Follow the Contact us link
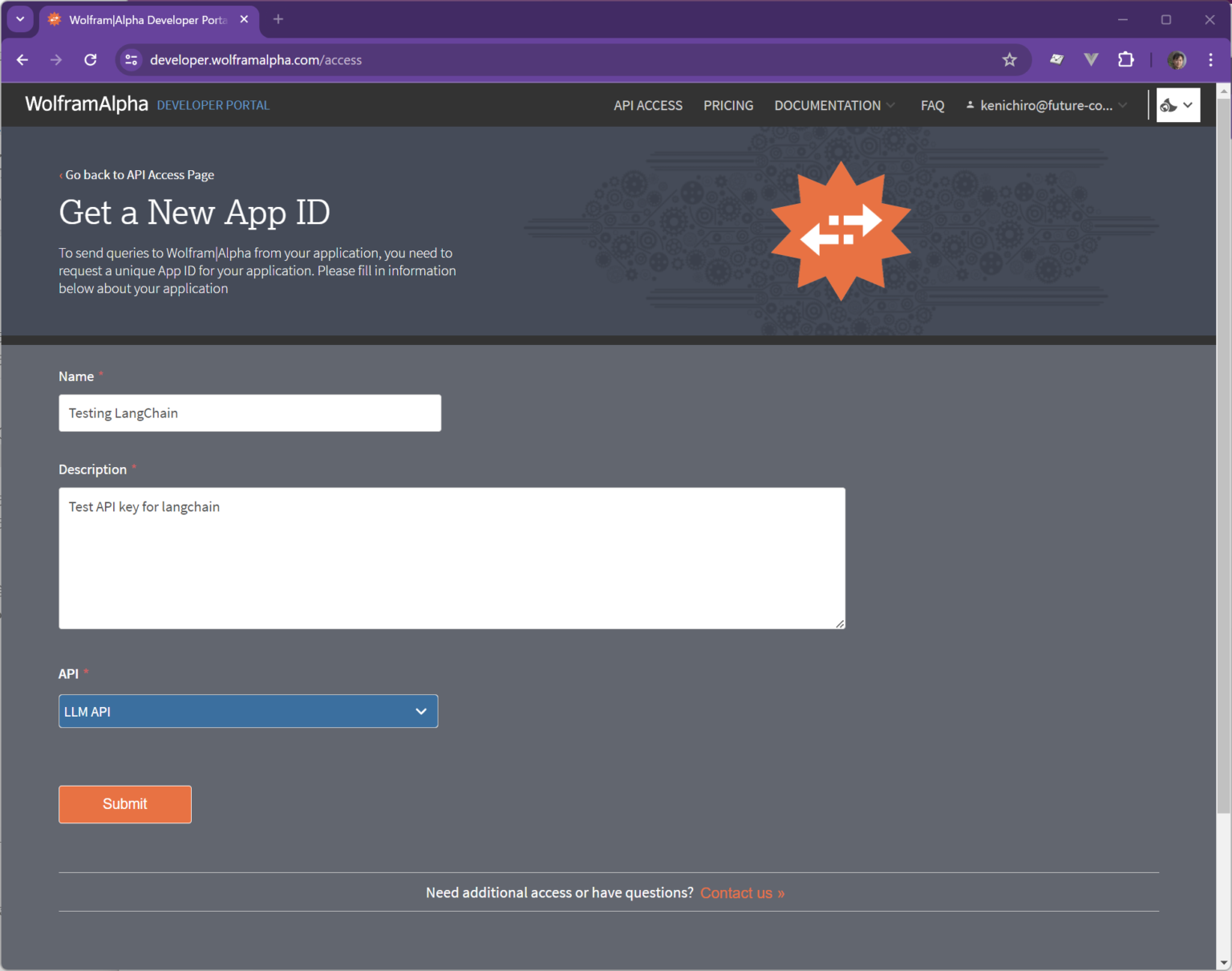The width and height of the screenshot is (1232, 971). point(742,893)
